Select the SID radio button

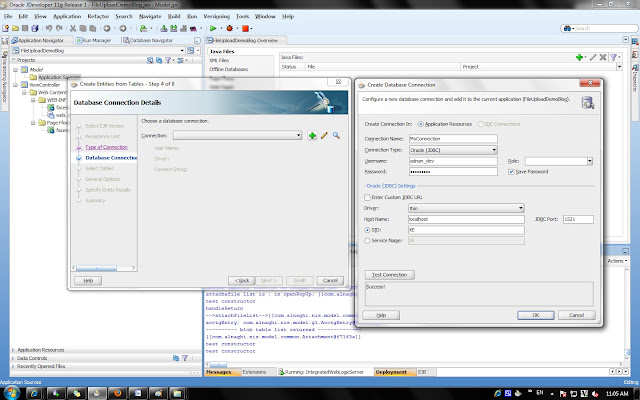367,230
